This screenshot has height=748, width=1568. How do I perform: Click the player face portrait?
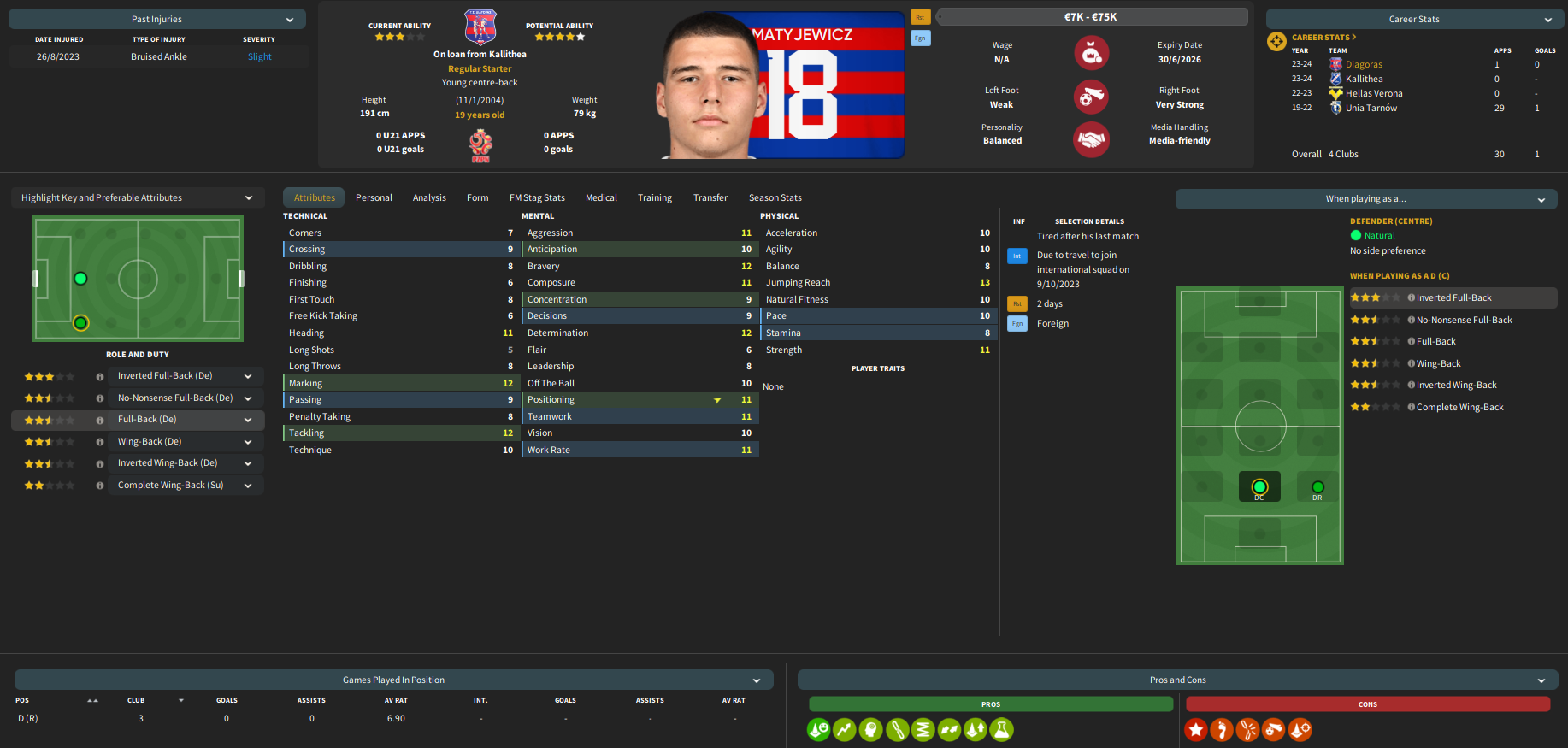[701, 85]
